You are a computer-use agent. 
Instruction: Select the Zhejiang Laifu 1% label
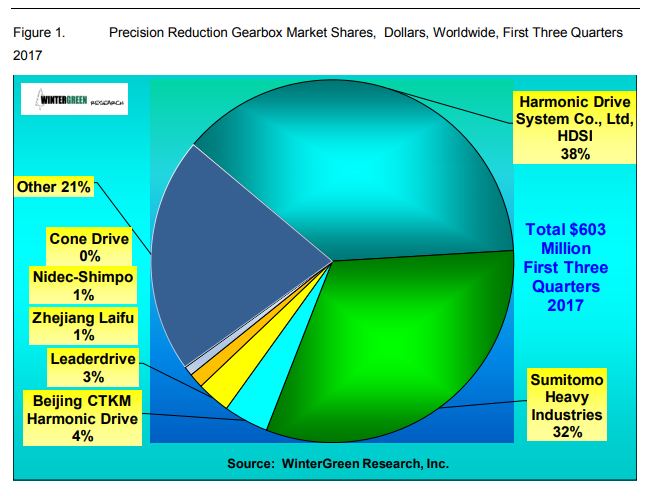pos(83,326)
